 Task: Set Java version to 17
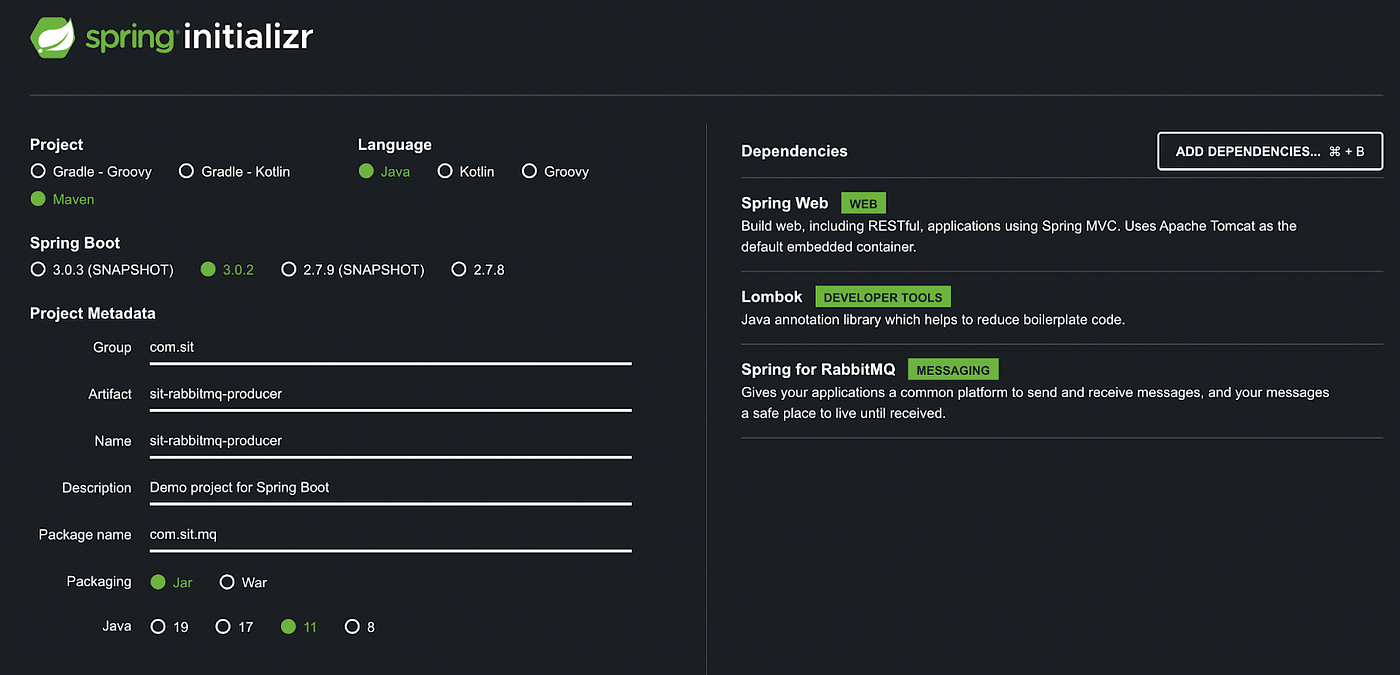235,627
